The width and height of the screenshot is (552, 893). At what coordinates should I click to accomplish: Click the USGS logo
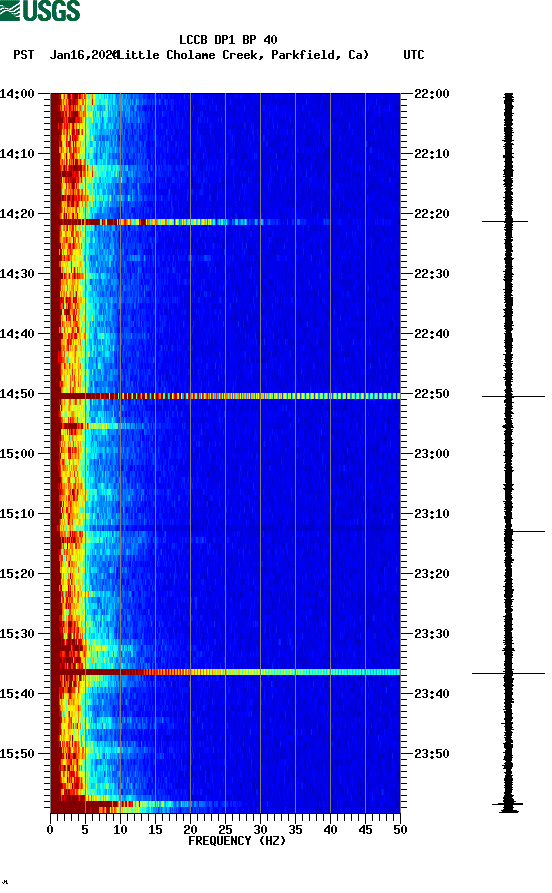click(x=40, y=10)
